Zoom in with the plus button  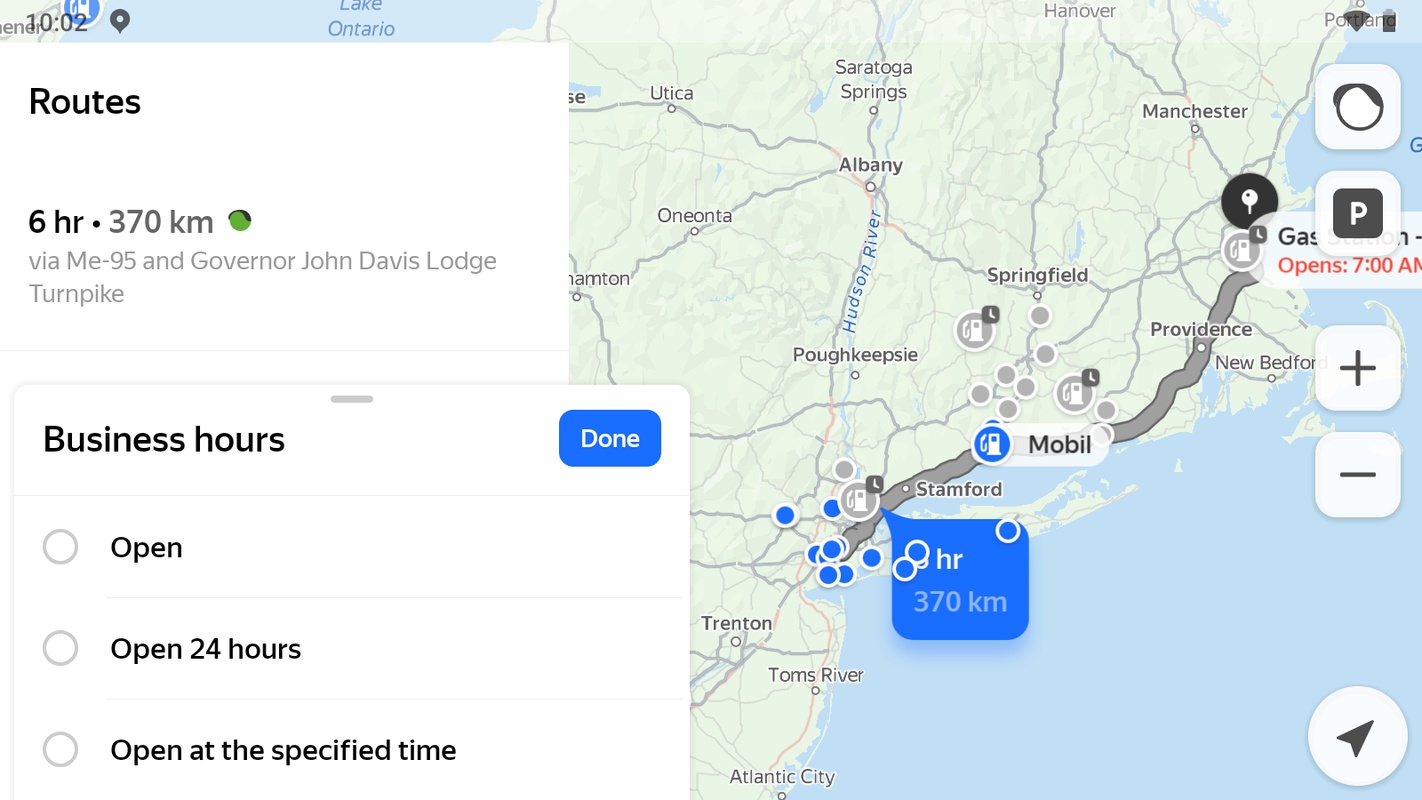click(x=1357, y=368)
